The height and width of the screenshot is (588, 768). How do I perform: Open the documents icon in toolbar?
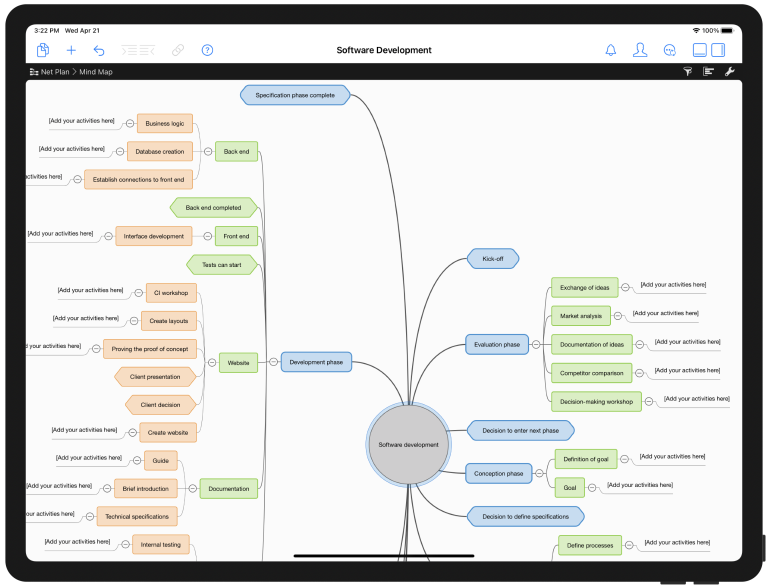click(x=43, y=50)
